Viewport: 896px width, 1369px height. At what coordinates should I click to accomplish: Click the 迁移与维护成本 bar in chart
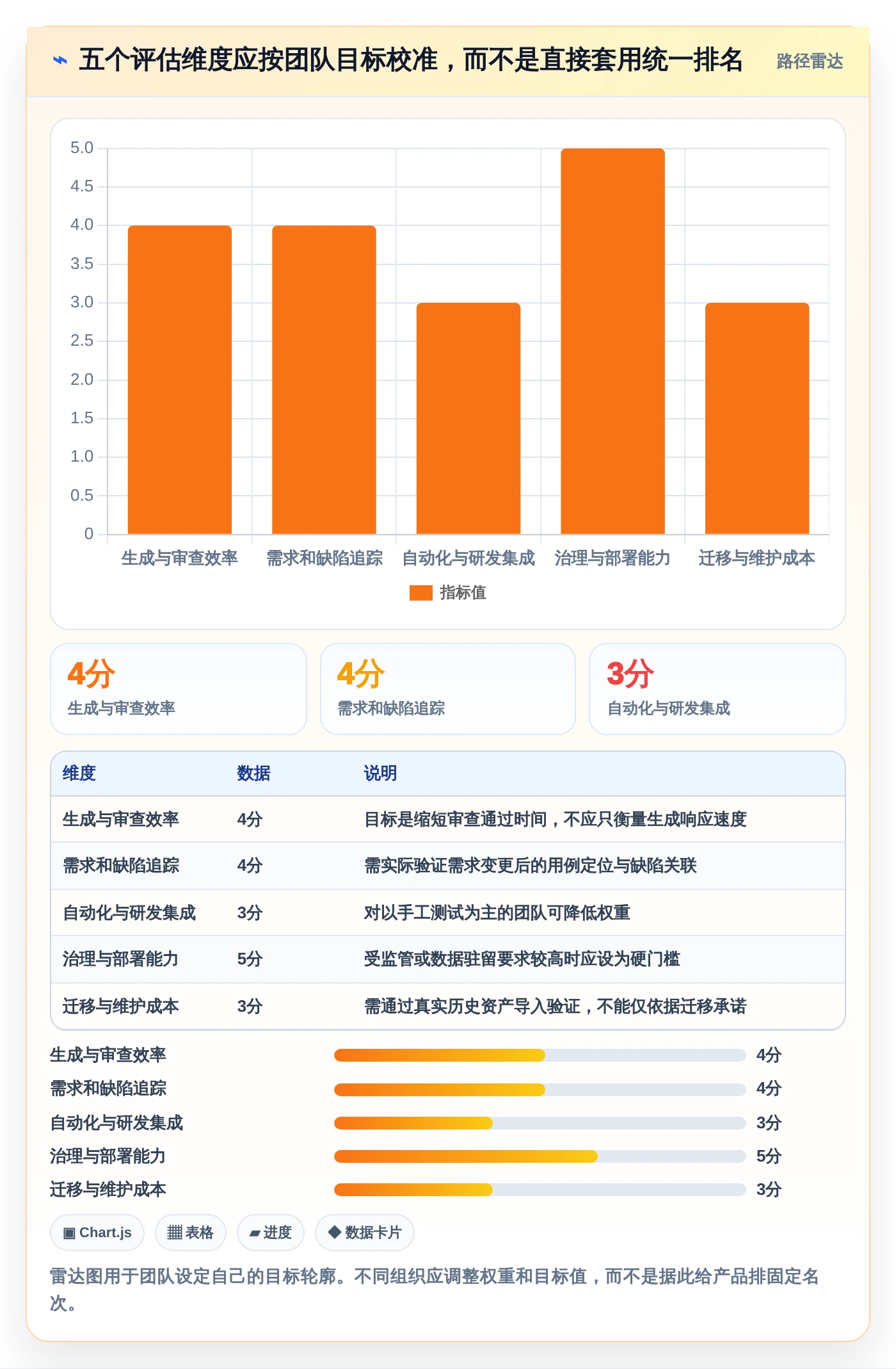click(757, 418)
